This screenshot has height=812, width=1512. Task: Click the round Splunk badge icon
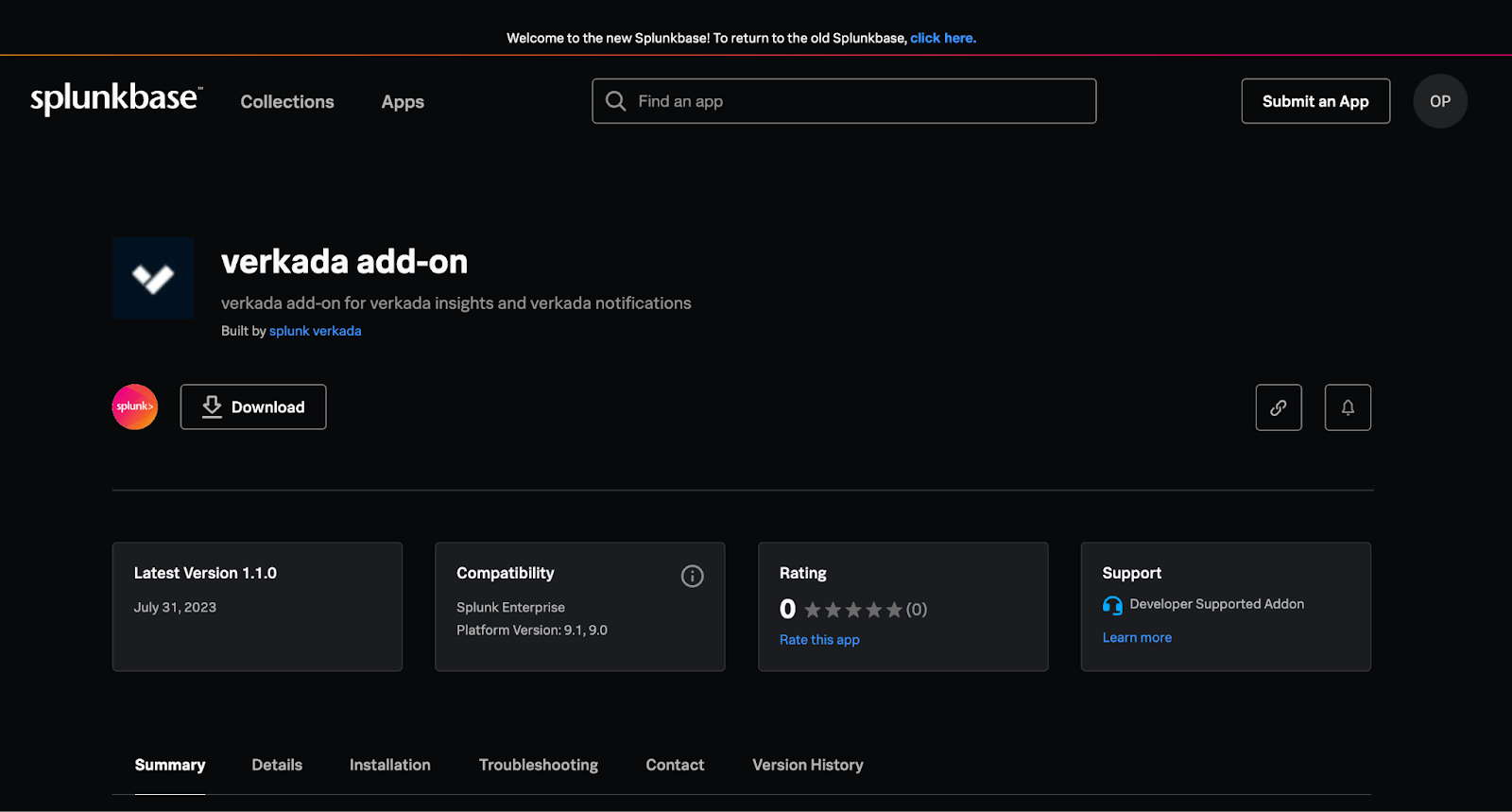(x=135, y=407)
